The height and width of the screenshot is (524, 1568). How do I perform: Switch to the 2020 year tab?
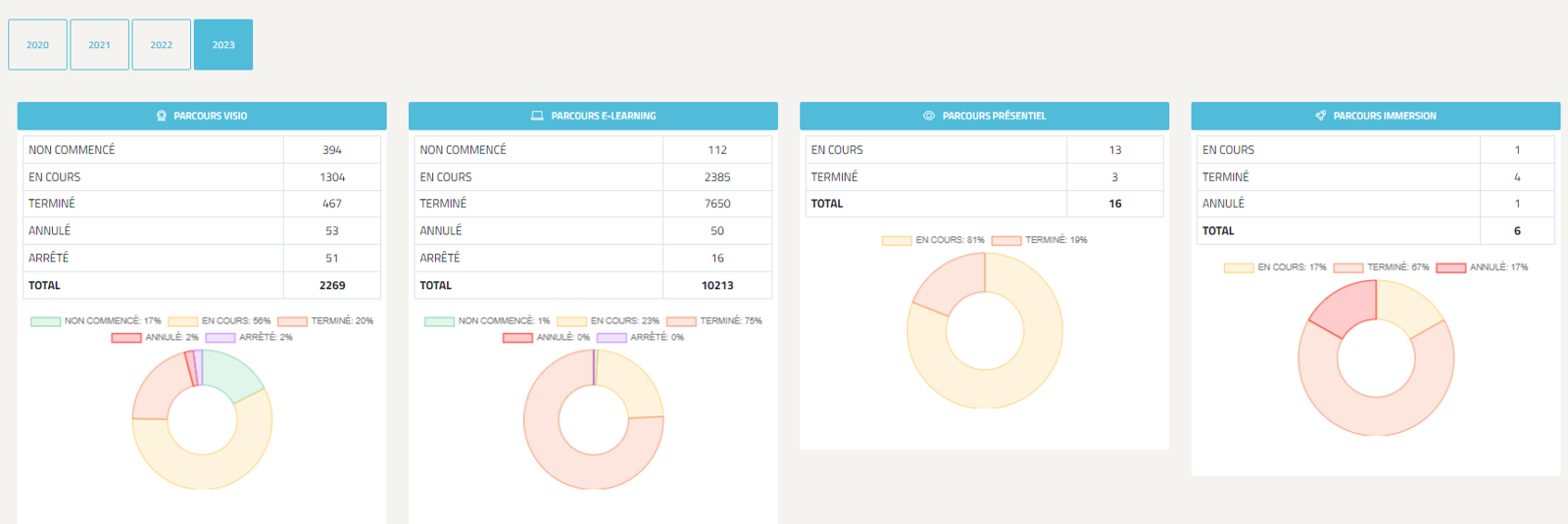pos(37,45)
